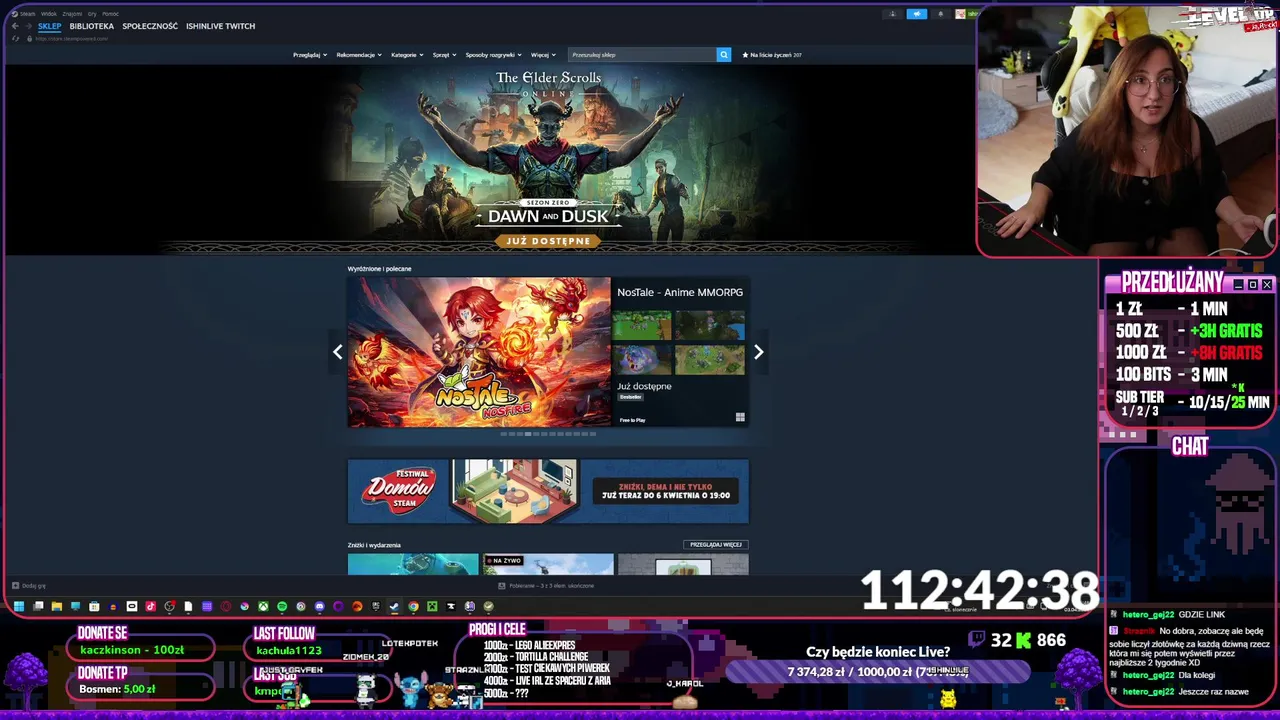Open the ISHINLIVE TWITCH profile tab
Screen dimensions: 1280x720
pyautogui.click(x=220, y=26)
